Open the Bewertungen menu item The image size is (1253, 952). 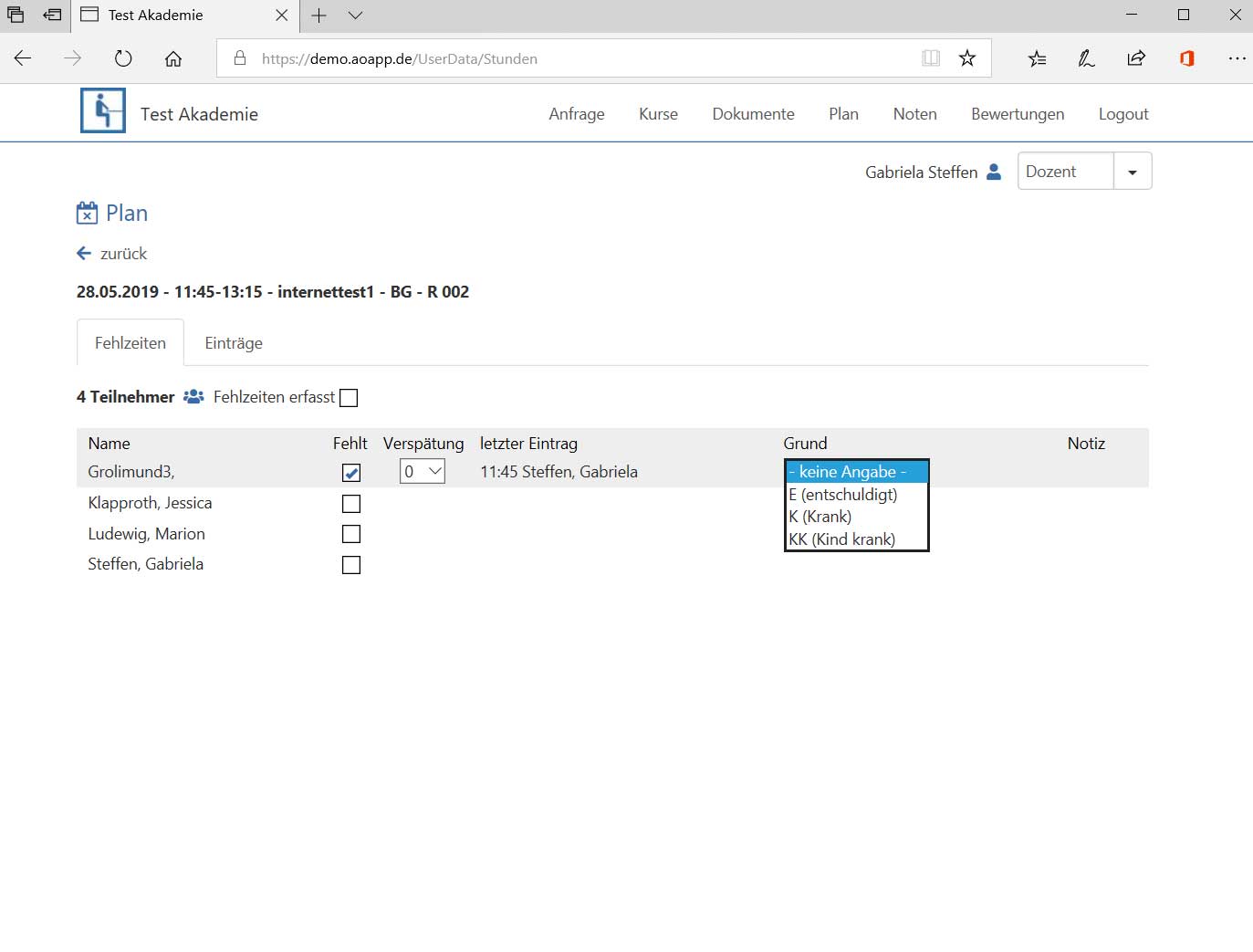coord(1018,114)
